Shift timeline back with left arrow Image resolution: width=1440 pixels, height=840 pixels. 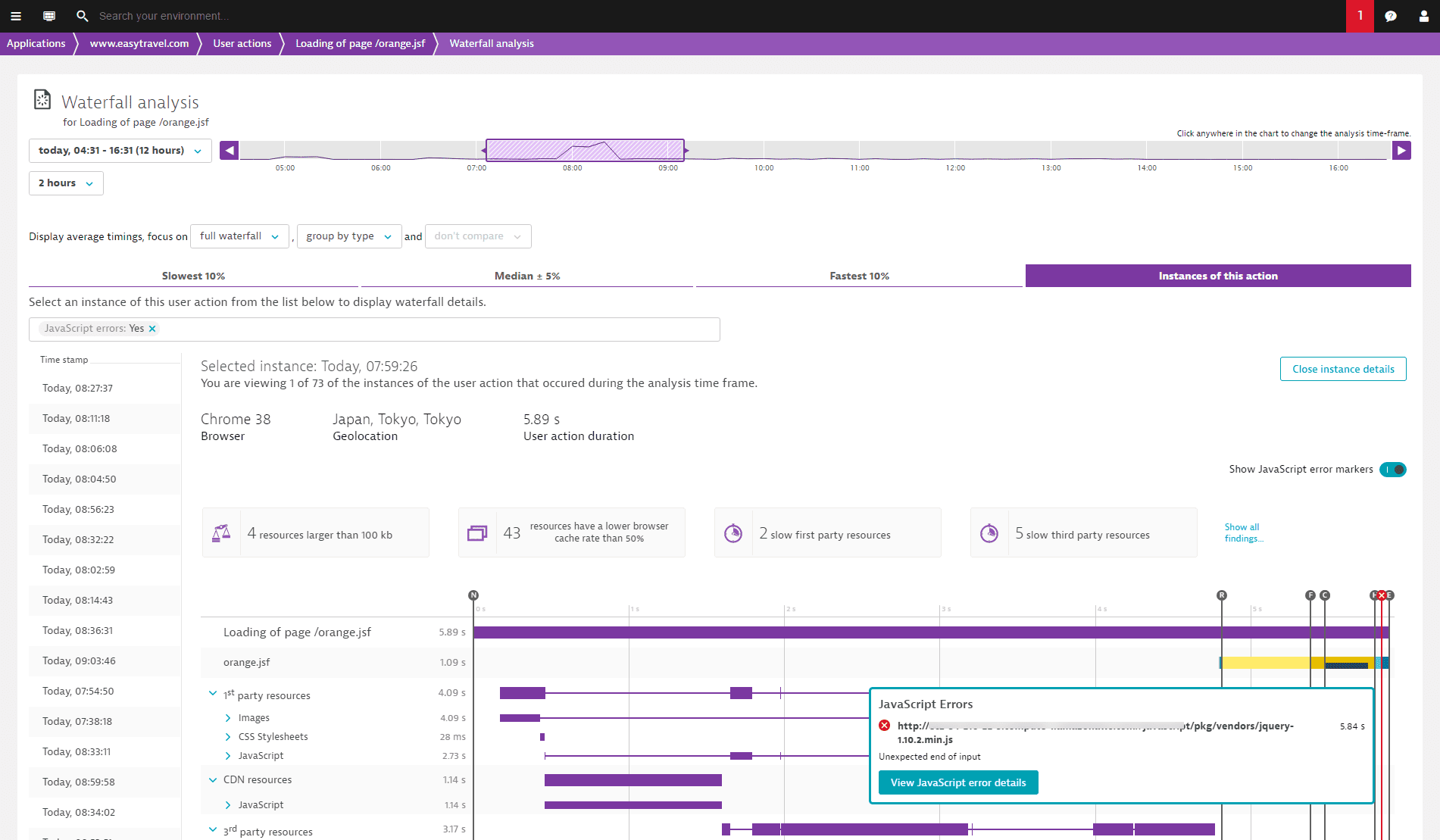coord(229,151)
